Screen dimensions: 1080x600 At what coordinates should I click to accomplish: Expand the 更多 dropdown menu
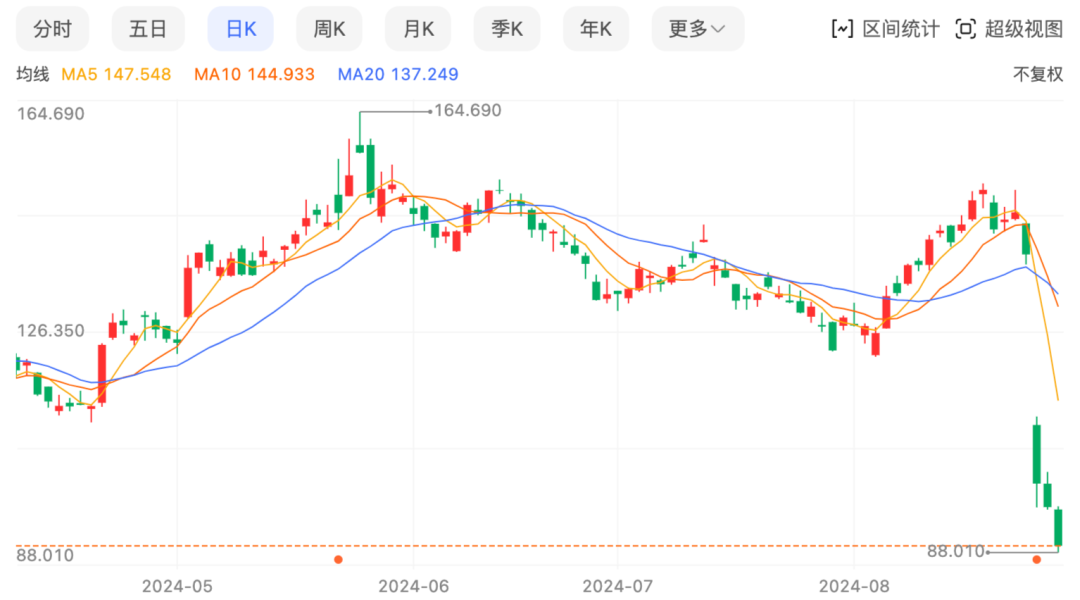[x=697, y=29]
